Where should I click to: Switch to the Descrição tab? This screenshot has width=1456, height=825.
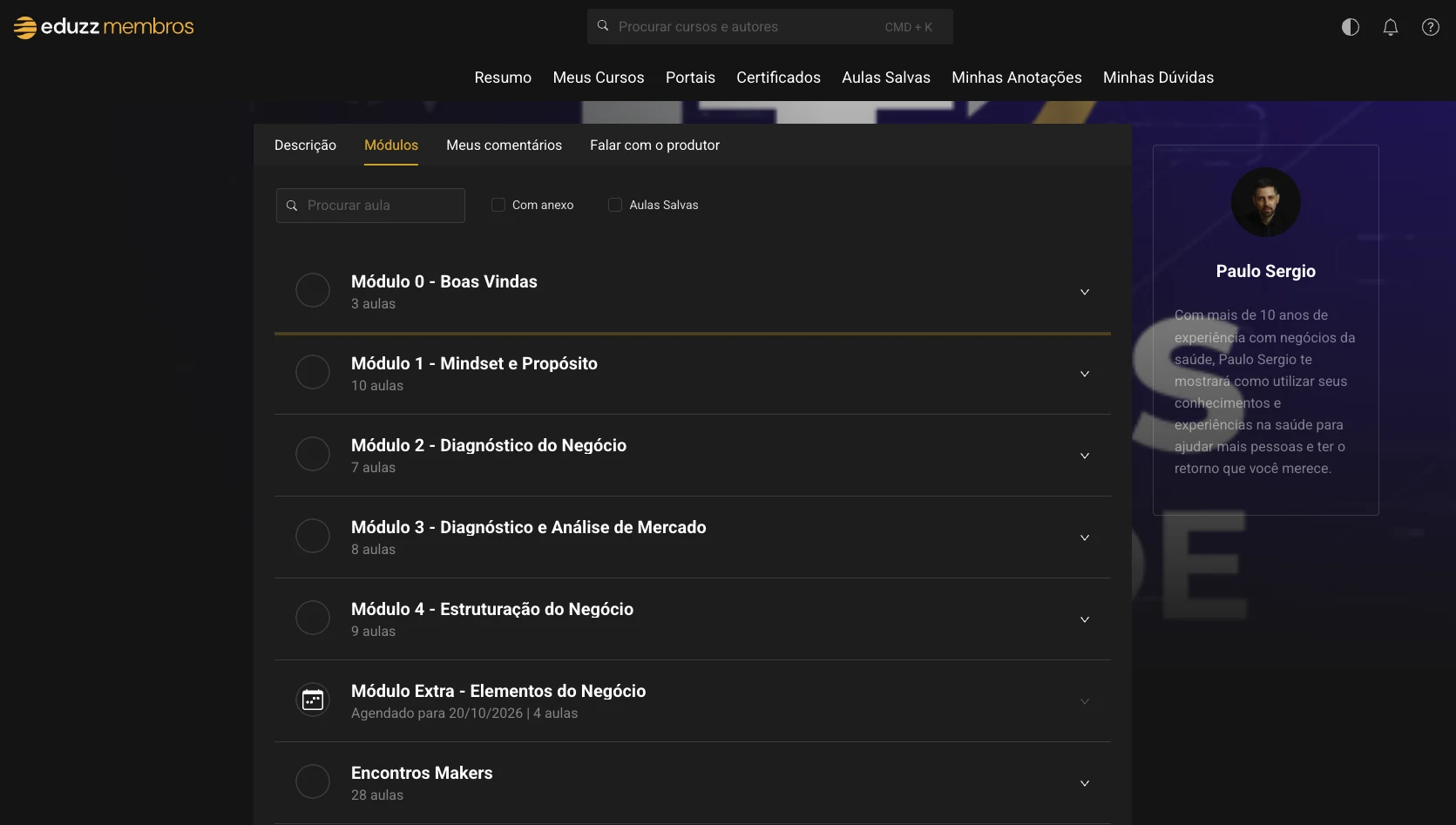coord(305,145)
